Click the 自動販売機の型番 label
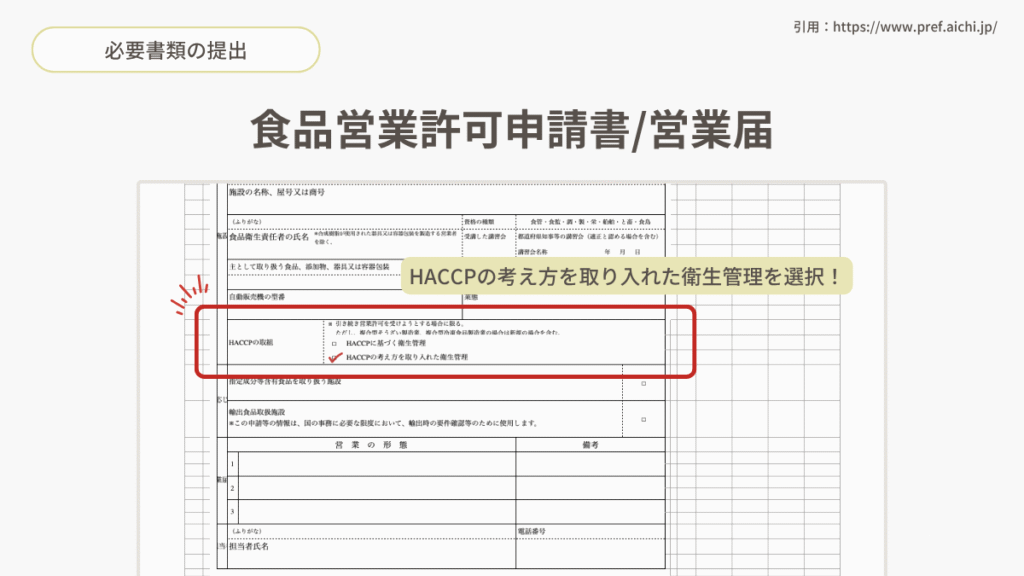The height and width of the screenshot is (576, 1024). 257,297
